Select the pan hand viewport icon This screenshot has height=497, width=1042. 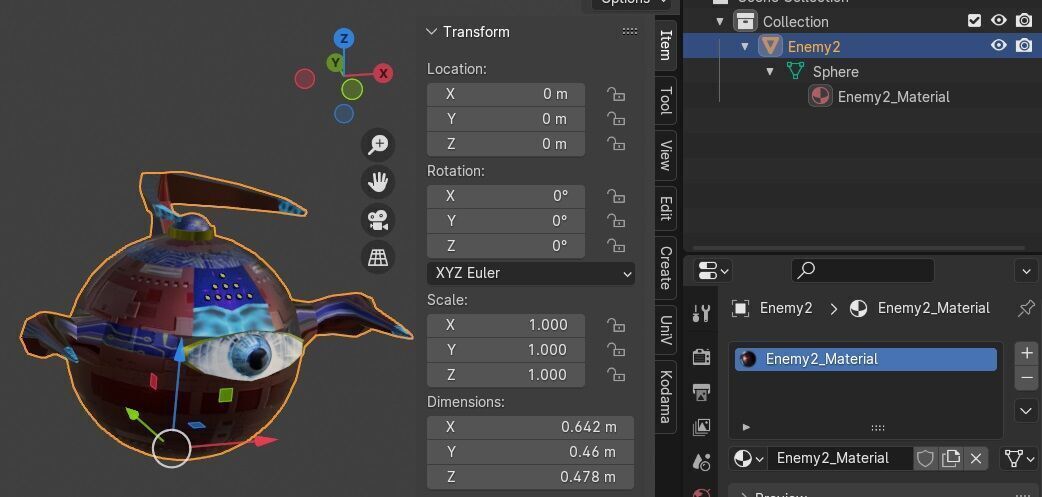378,182
